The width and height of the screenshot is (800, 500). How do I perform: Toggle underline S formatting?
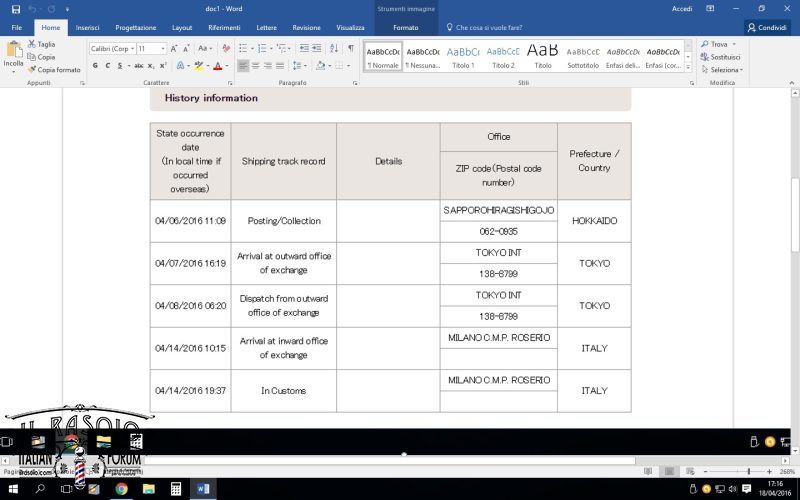[x=120, y=65]
